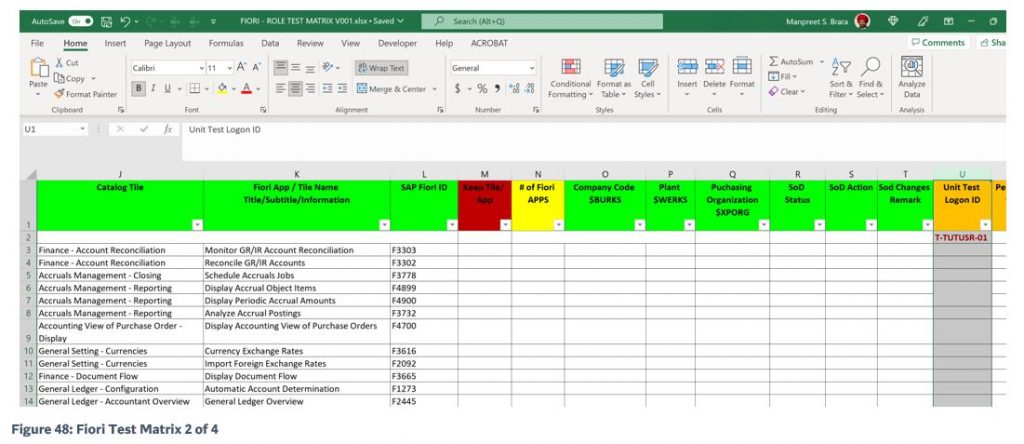
Task: Bottom align cell content
Action: pos(311,67)
